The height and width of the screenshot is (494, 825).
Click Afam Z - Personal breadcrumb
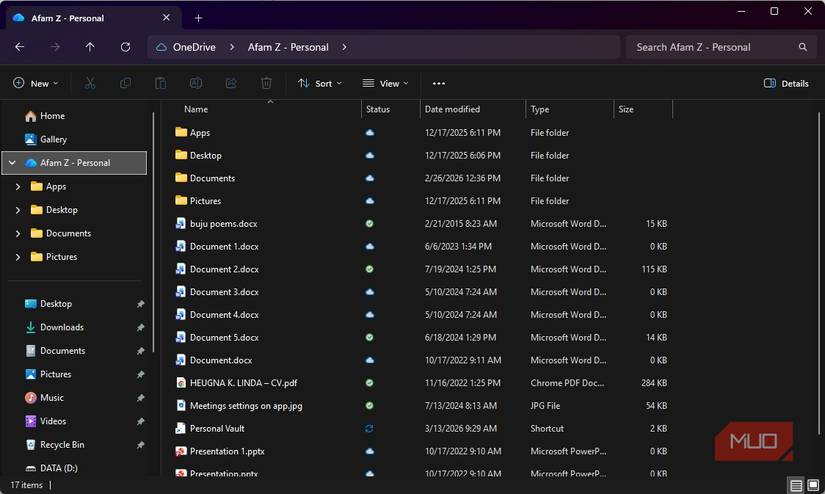point(288,47)
